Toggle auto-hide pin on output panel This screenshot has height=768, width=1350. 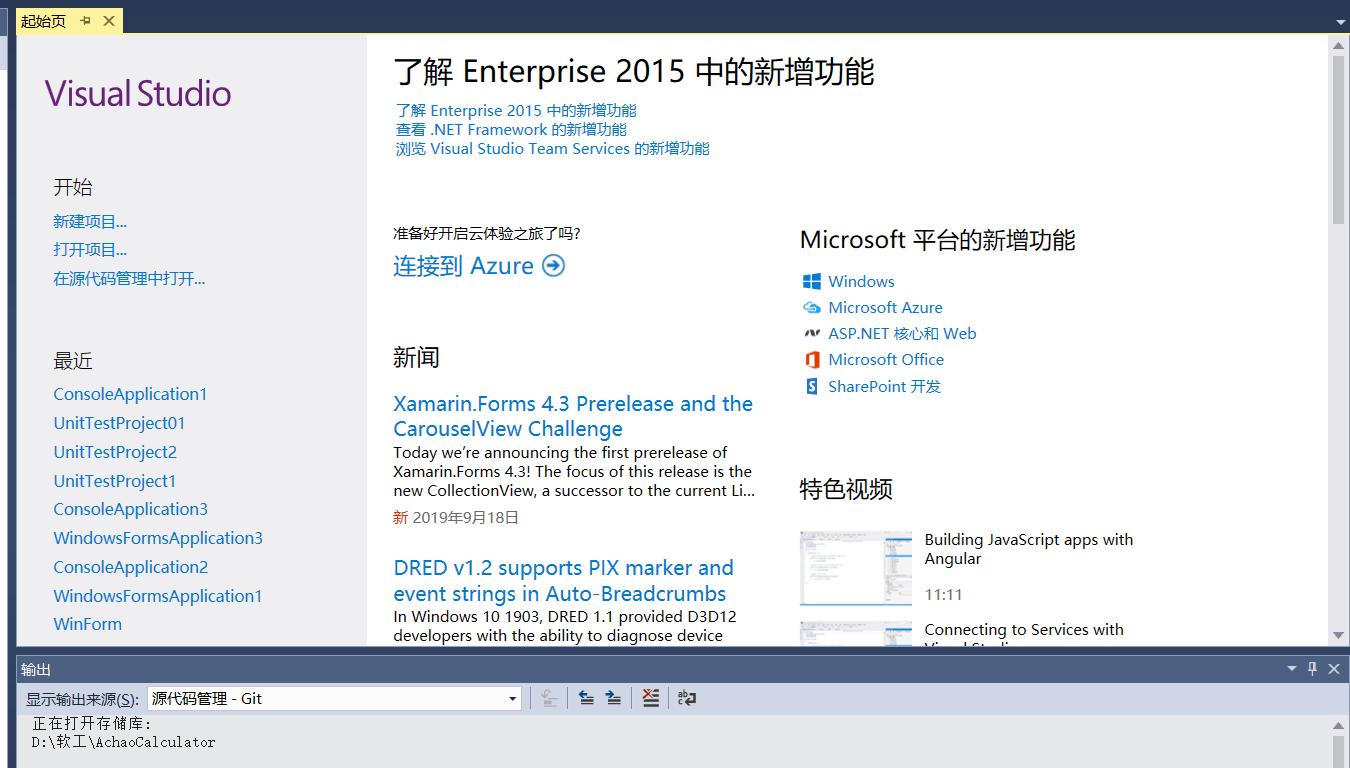[1313, 669]
